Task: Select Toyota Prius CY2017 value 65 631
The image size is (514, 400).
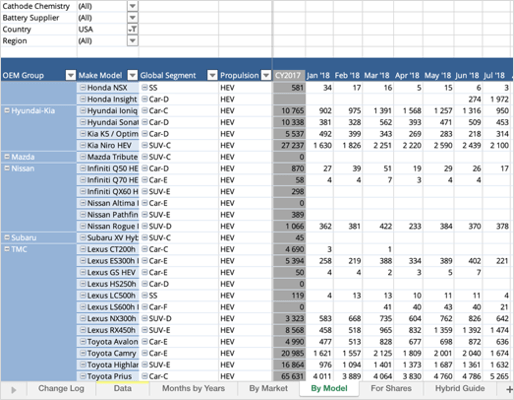Action: (x=289, y=376)
